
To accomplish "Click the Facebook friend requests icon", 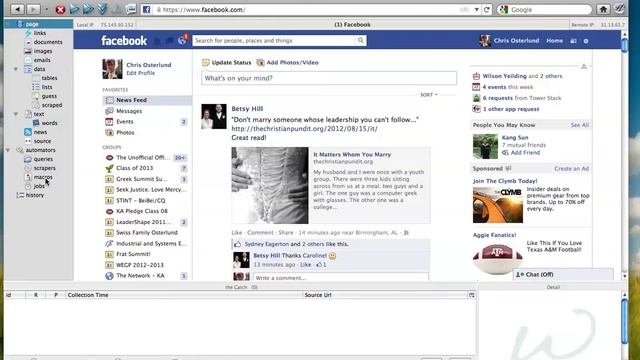I will pyautogui.click(x=157, y=41).
